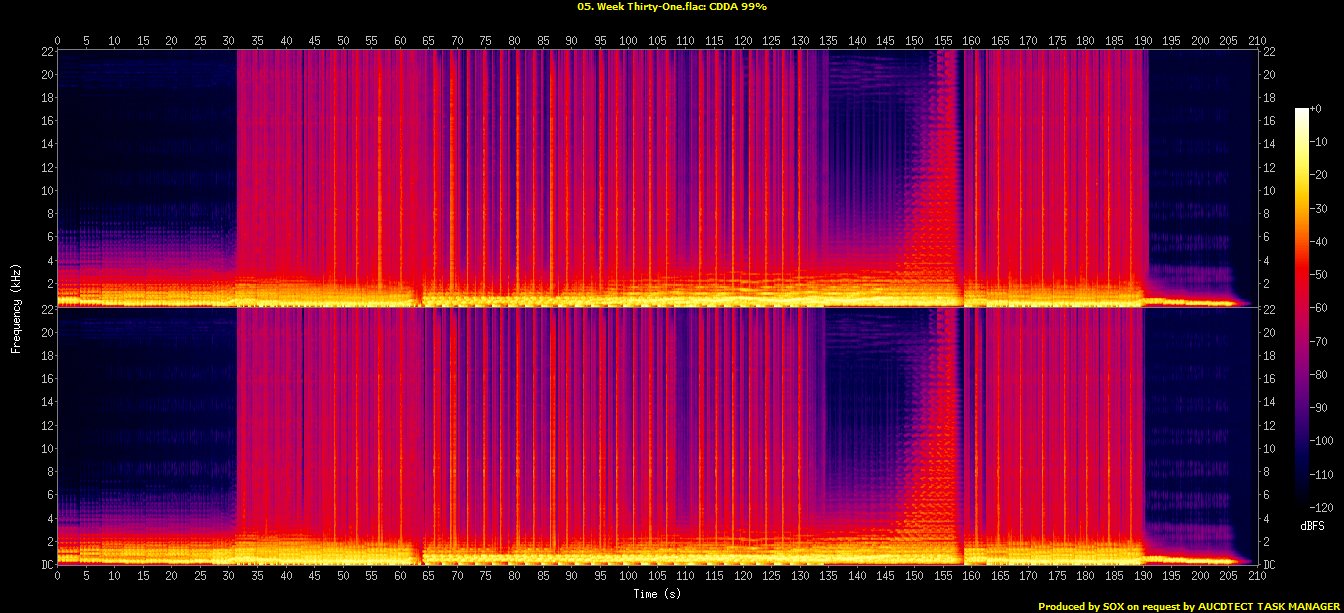
Task: Click the title text 'Week Thirty-One.flac: CDDA 99%'
Action: click(671, 6)
